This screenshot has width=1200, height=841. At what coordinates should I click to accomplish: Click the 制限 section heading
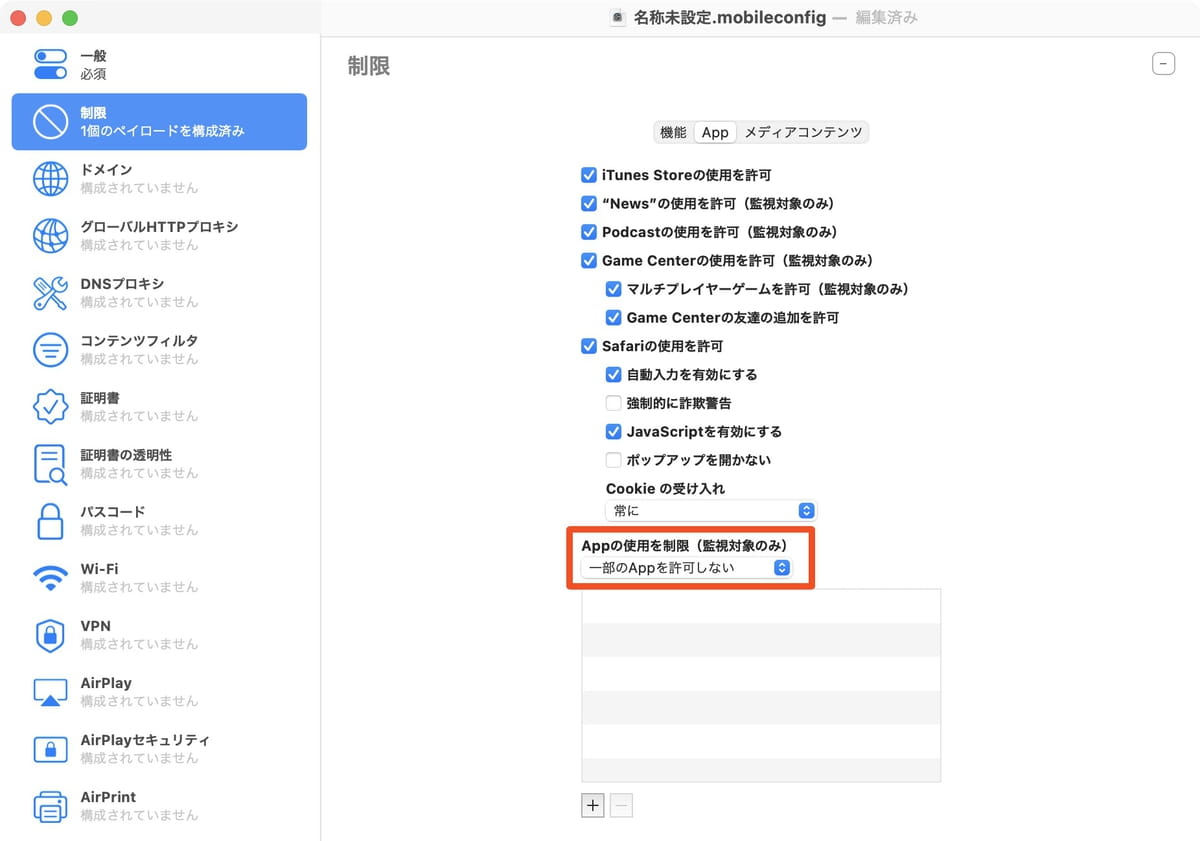pyautogui.click(x=369, y=66)
